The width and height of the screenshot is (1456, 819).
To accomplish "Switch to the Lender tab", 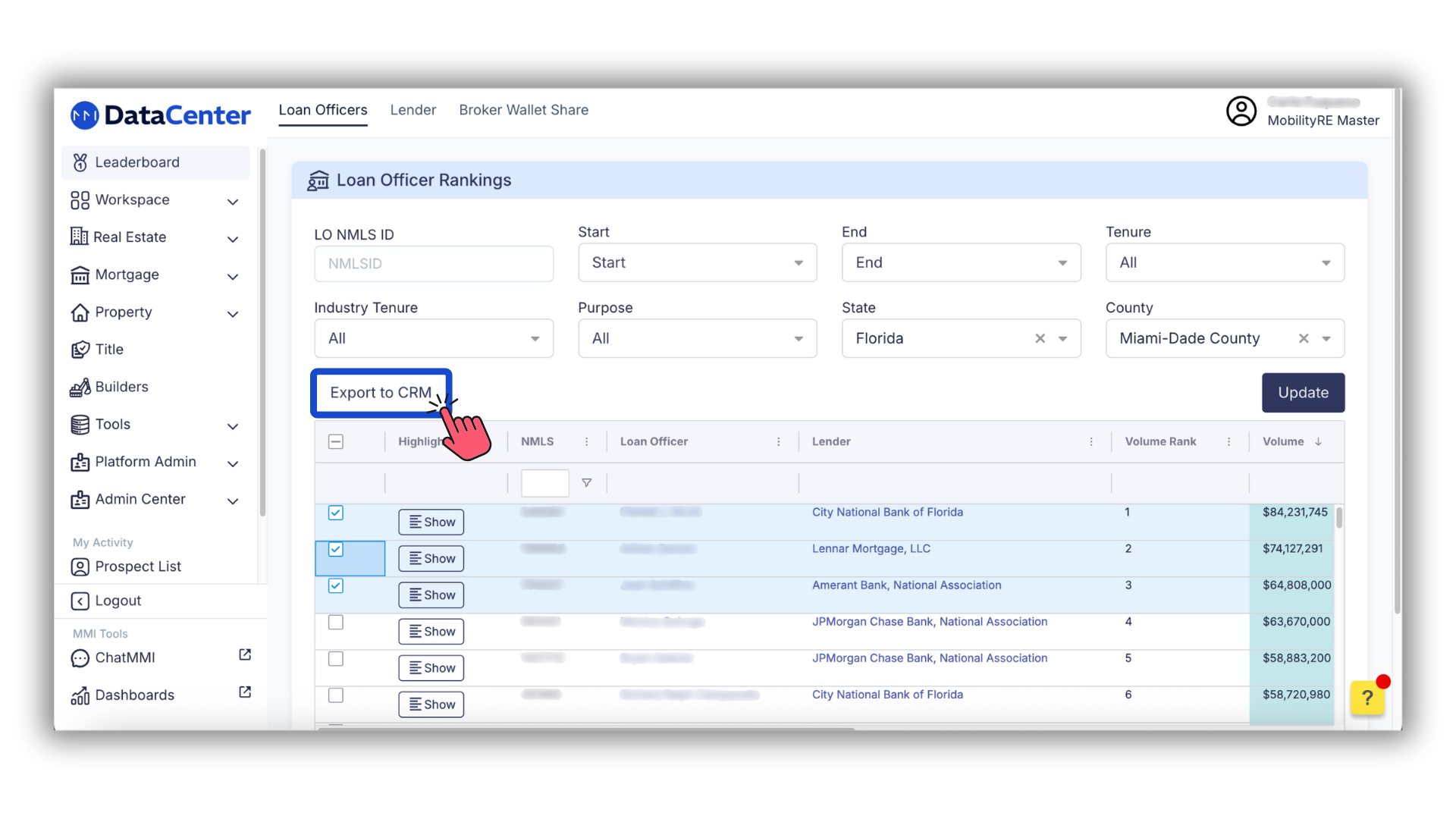I will [x=413, y=110].
